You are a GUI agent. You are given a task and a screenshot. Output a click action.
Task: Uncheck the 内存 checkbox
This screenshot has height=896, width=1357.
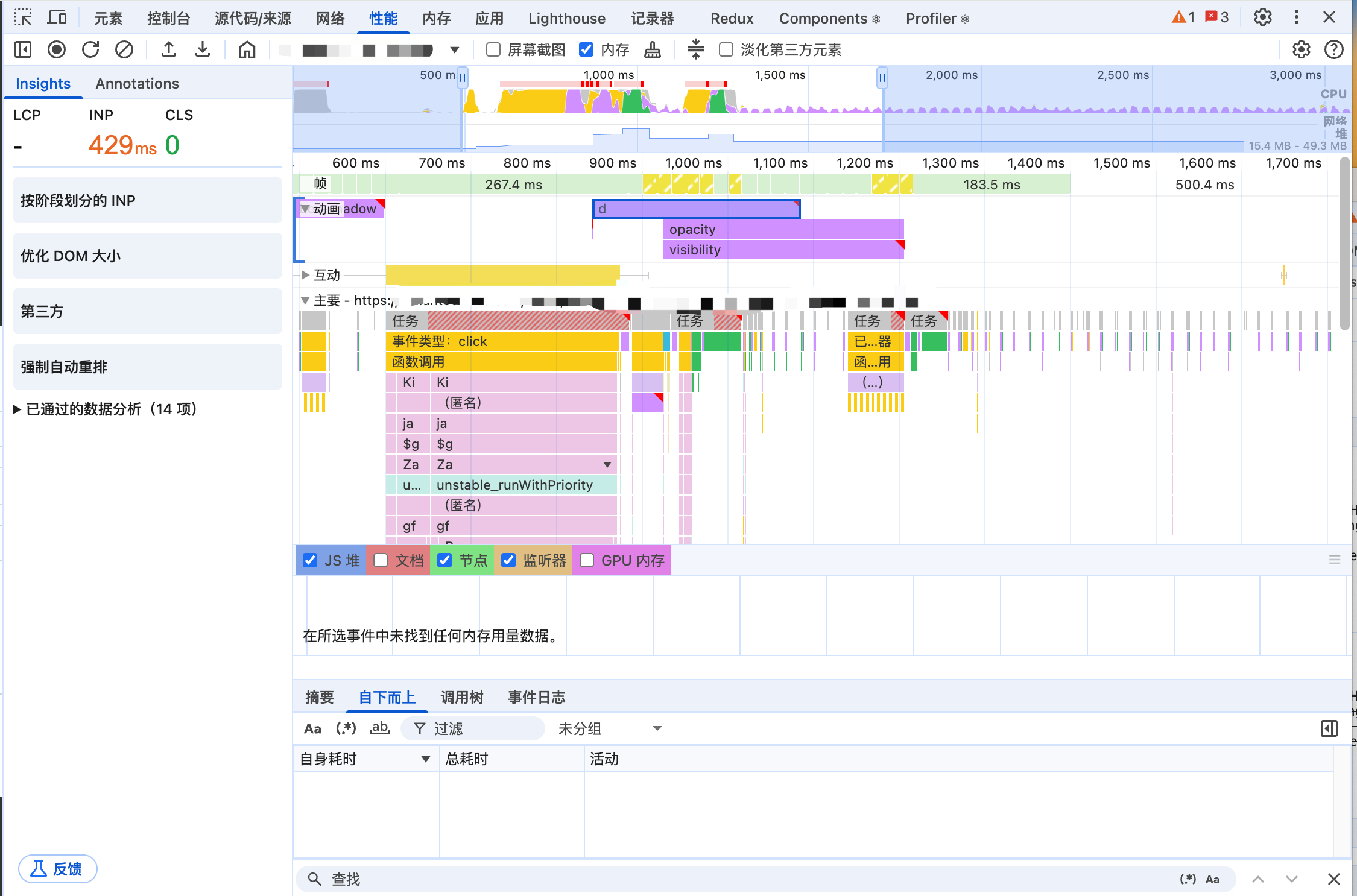586,49
